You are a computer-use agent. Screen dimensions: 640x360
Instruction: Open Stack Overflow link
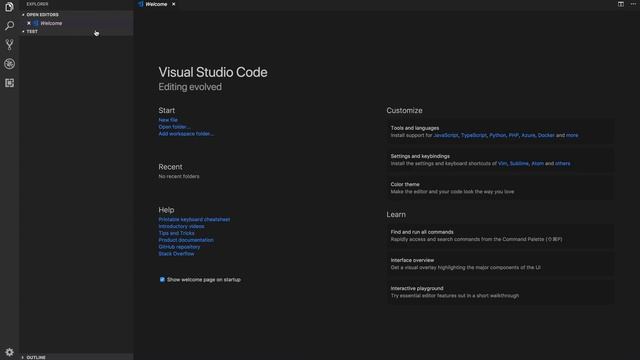pos(176,254)
